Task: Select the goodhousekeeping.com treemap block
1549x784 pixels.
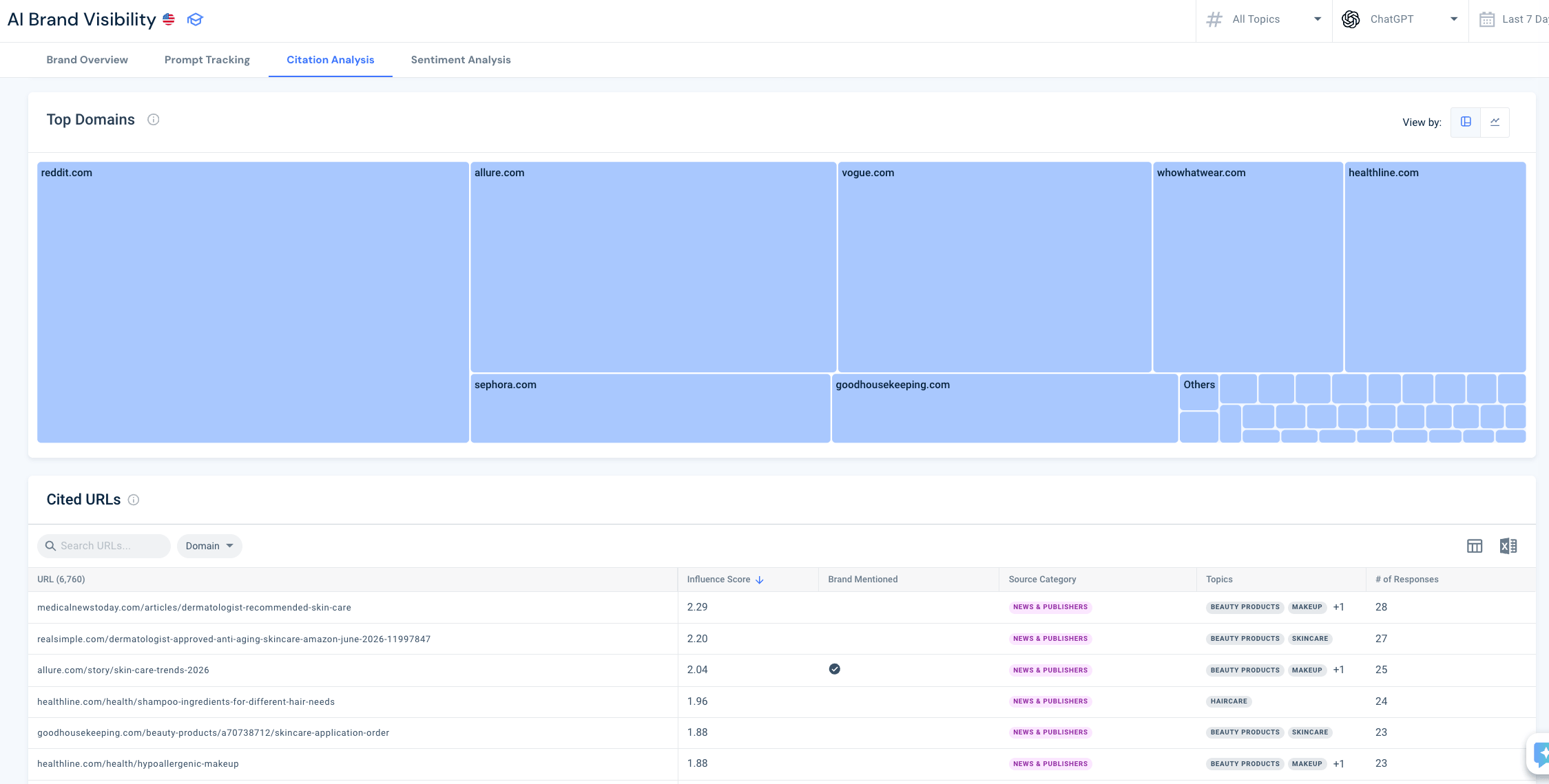Action: (x=1005, y=408)
